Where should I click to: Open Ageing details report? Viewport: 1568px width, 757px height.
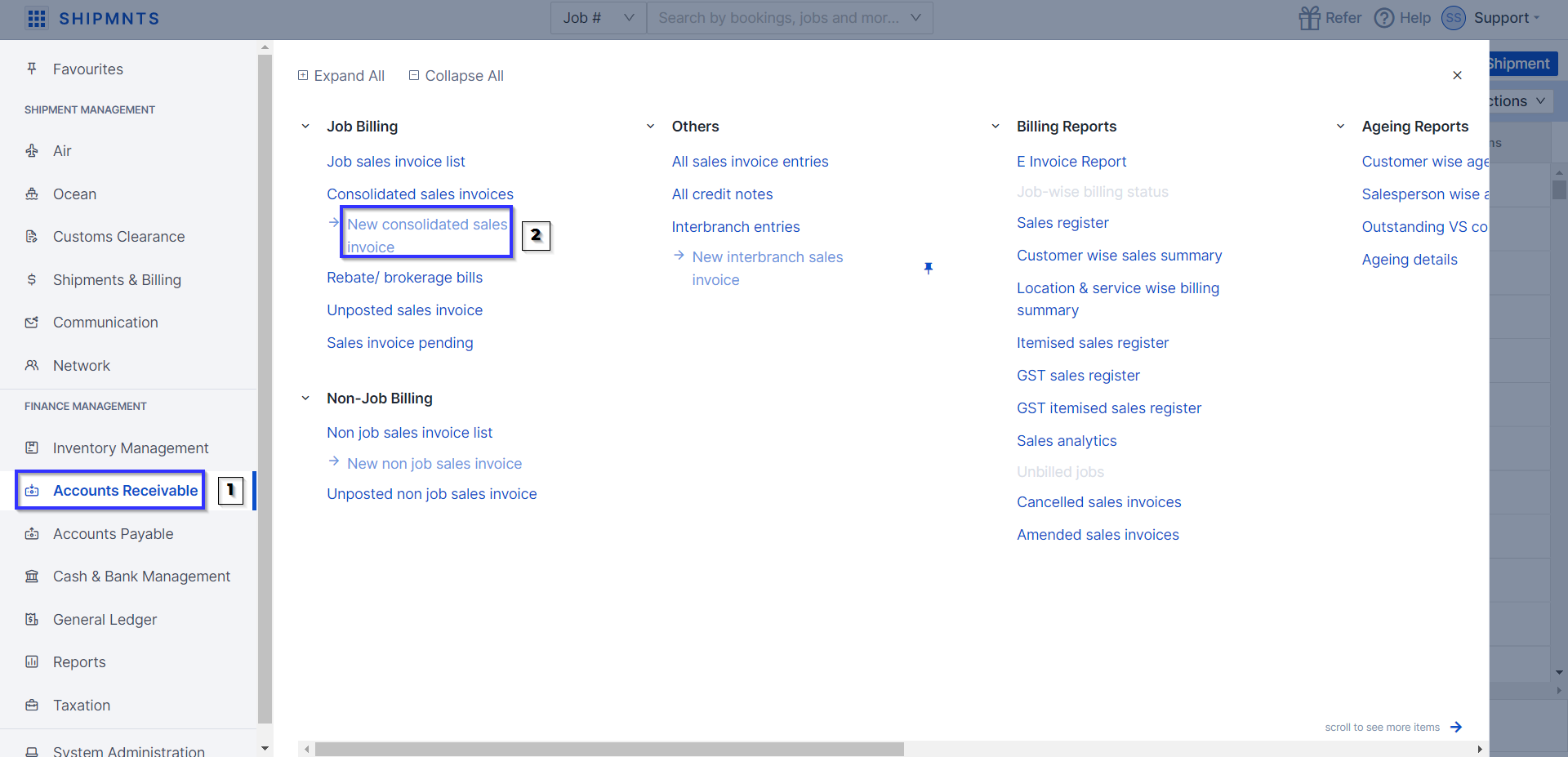tap(1410, 259)
